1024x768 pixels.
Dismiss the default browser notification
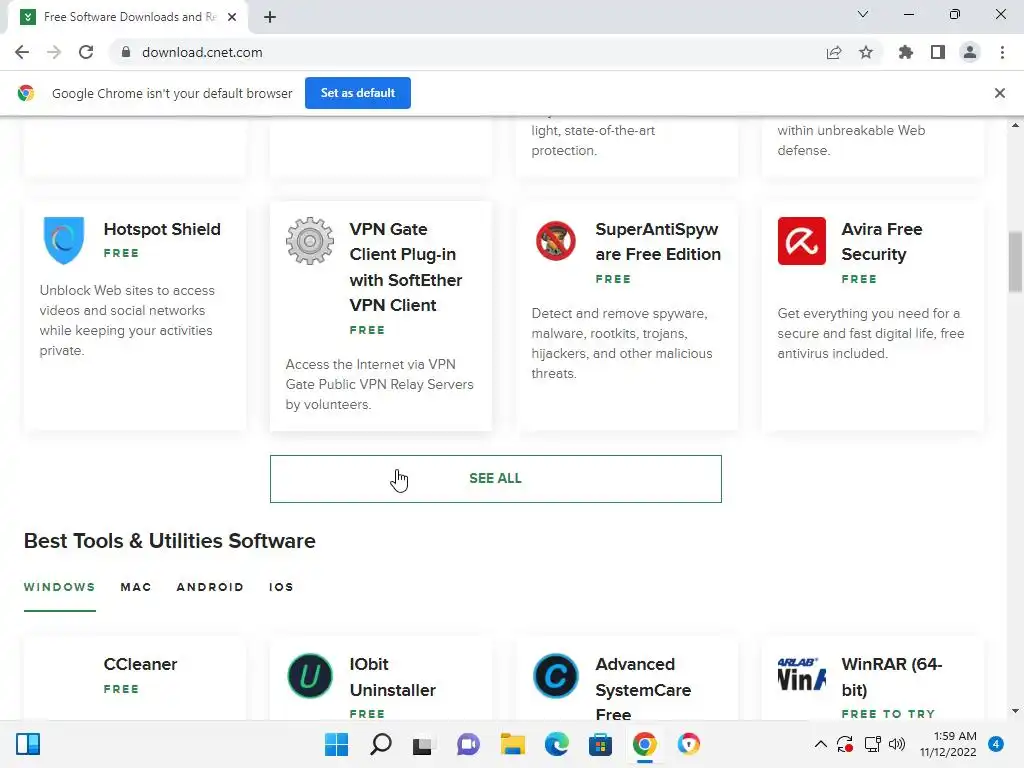(x=1000, y=93)
